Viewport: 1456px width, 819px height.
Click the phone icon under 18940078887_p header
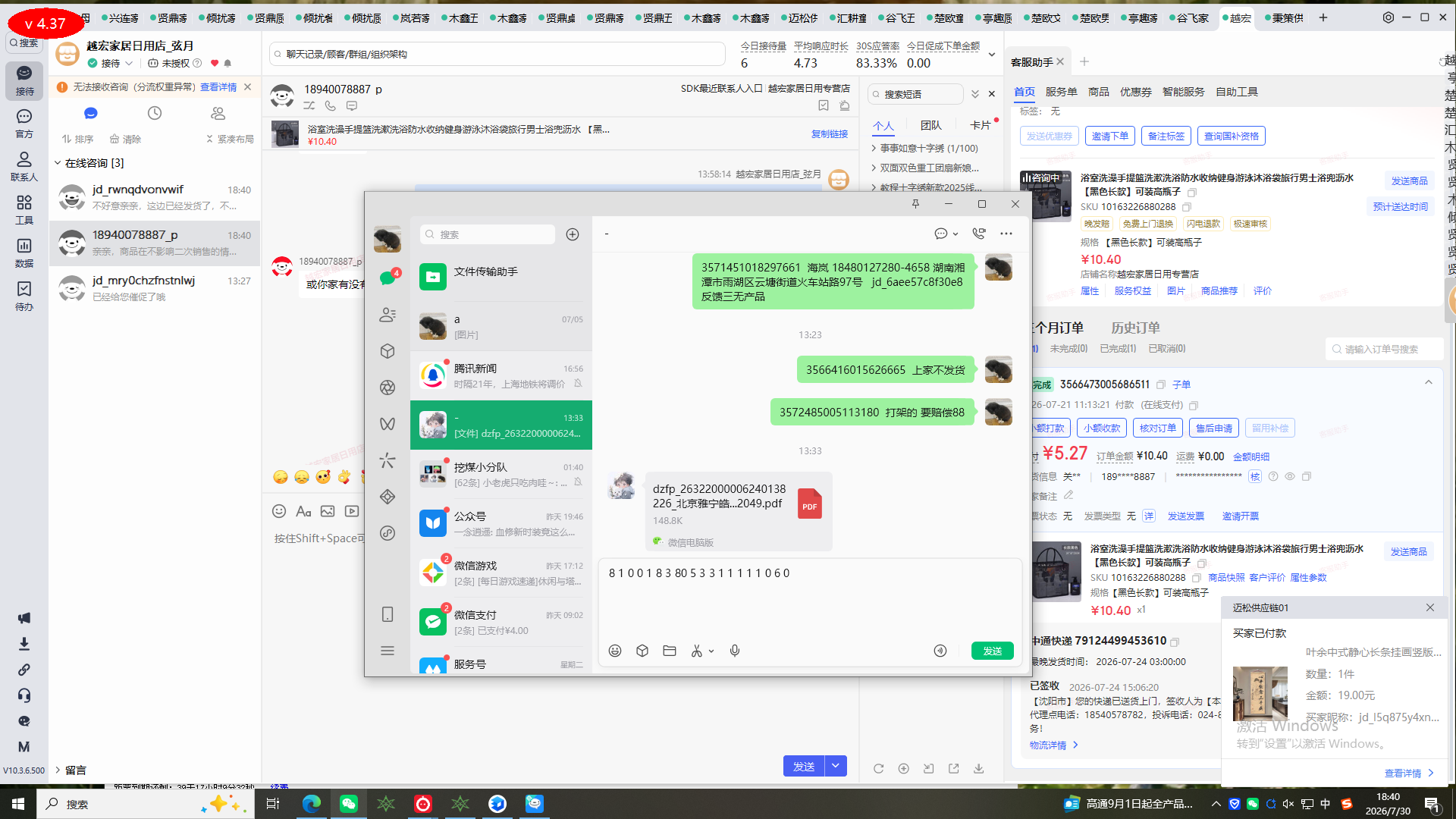331,106
